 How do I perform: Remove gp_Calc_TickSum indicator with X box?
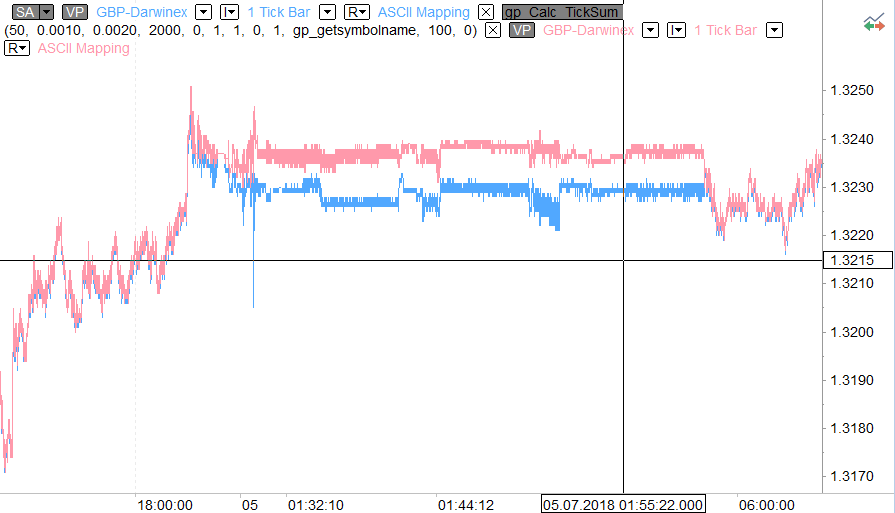tap(493, 30)
